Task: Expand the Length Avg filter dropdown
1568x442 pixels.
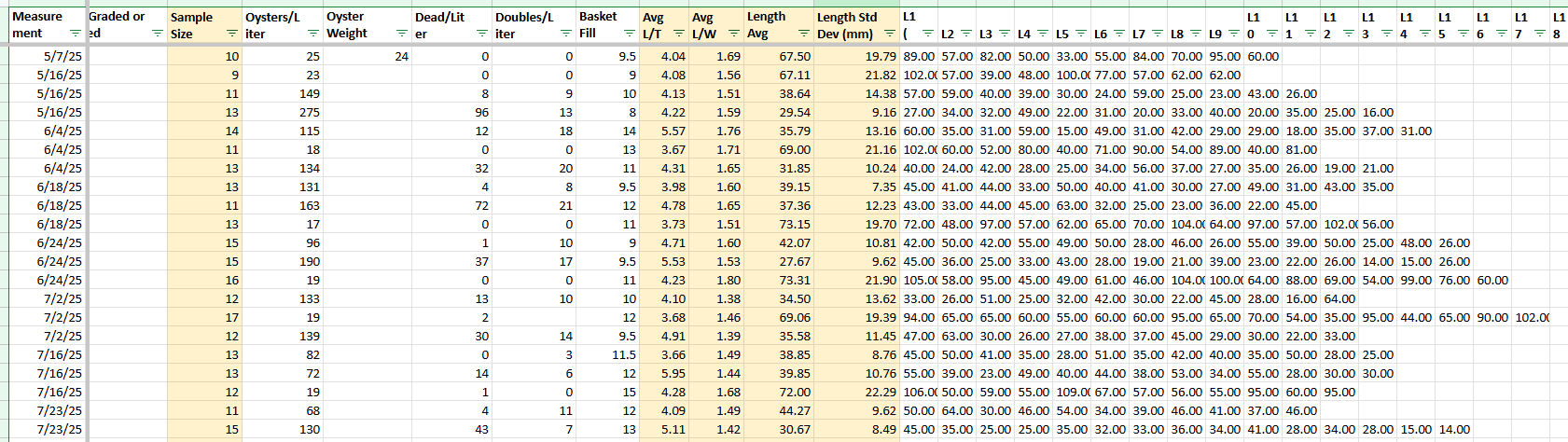Action: click(x=803, y=34)
